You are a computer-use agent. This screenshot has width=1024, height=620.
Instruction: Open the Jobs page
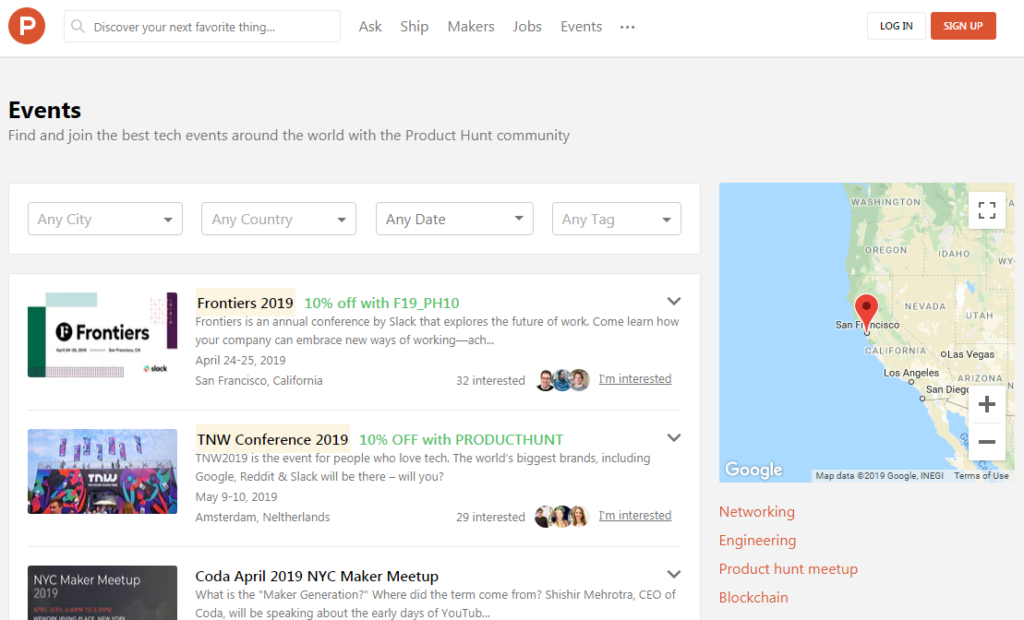(x=527, y=27)
